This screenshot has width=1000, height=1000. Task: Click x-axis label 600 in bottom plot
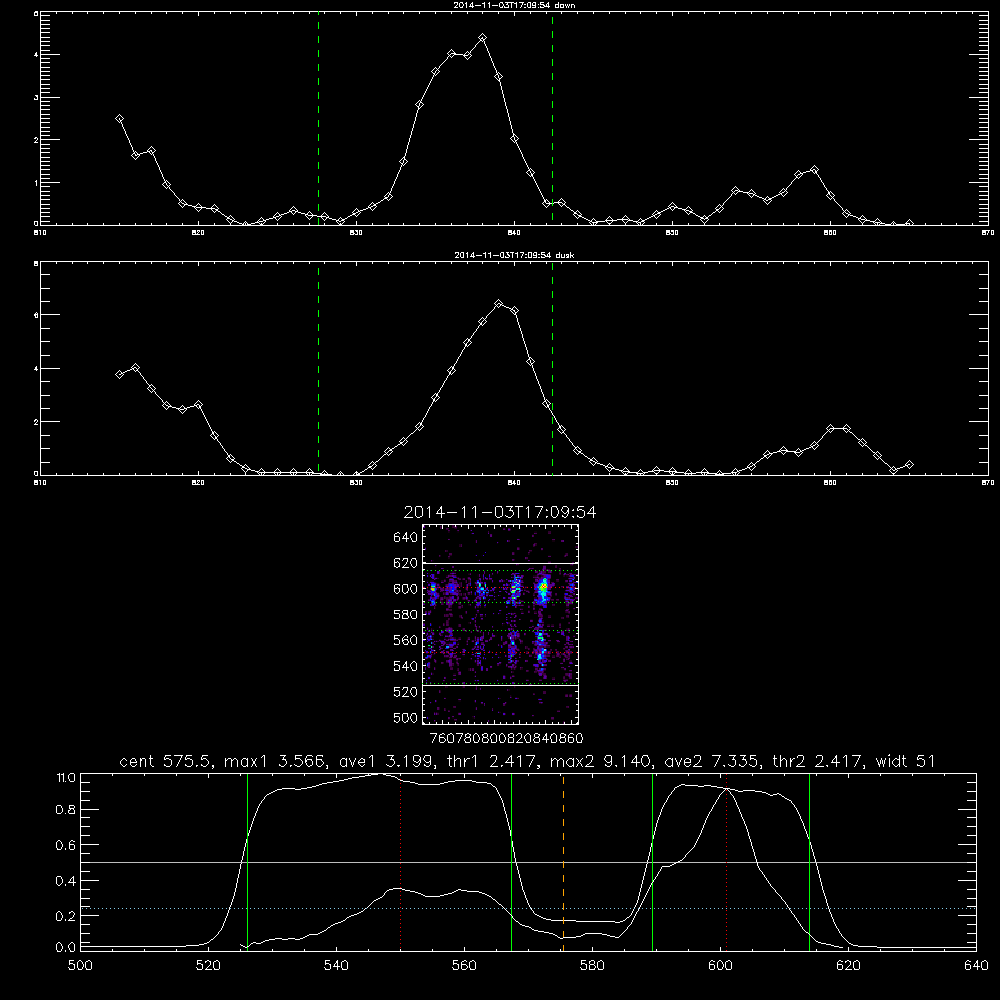tap(720, 966)
